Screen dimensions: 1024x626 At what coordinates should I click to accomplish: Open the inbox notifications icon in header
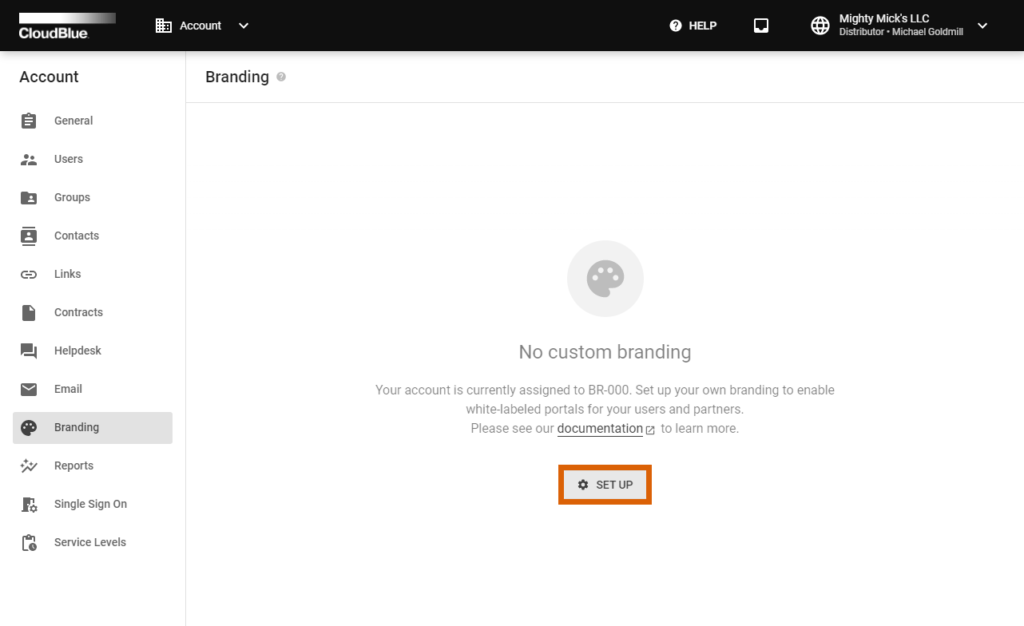tap(761, 26)
